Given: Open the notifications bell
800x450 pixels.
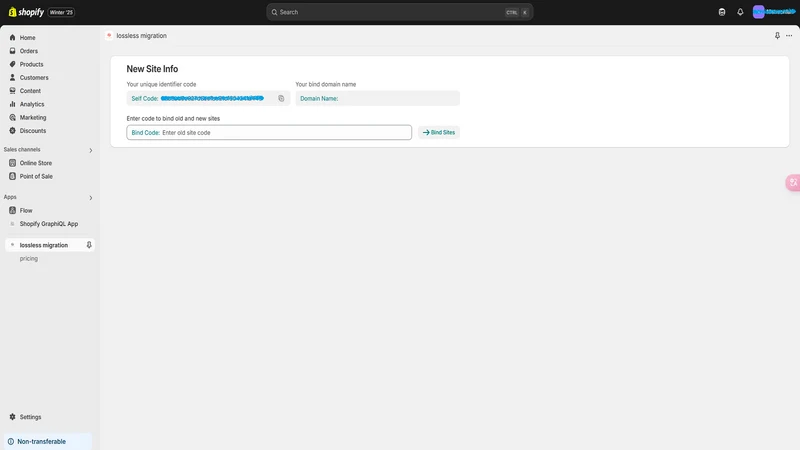Looking at the screenshot, I should (740, 12).
